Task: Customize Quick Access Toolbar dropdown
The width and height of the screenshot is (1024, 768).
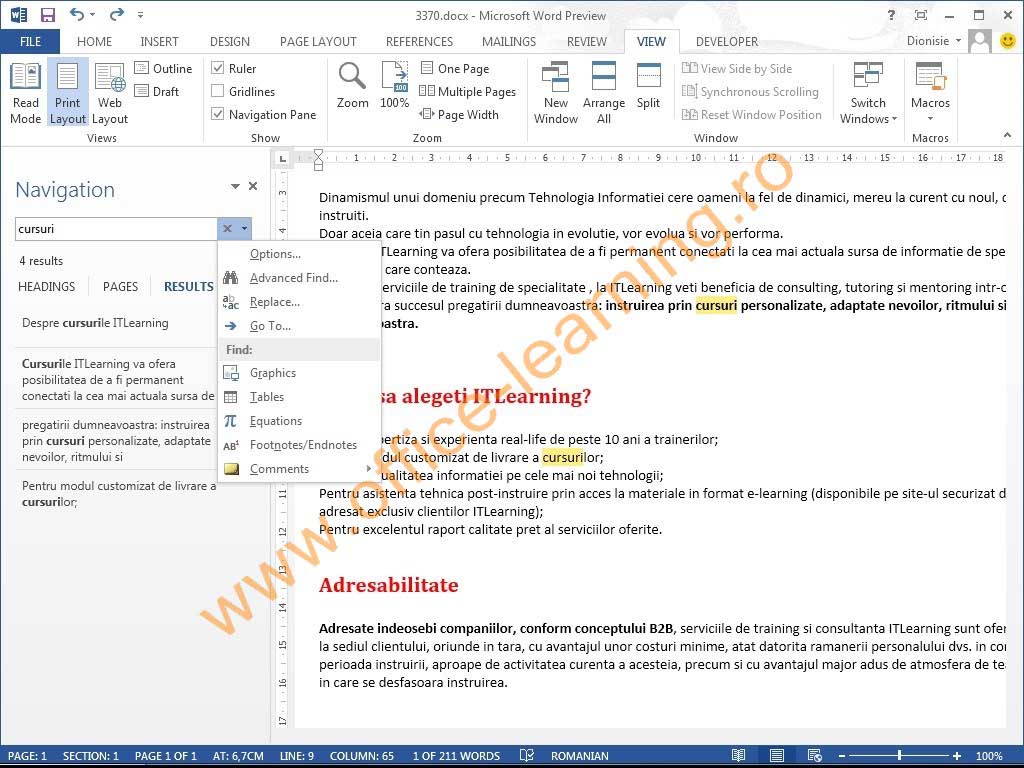Action: (140, 14)
